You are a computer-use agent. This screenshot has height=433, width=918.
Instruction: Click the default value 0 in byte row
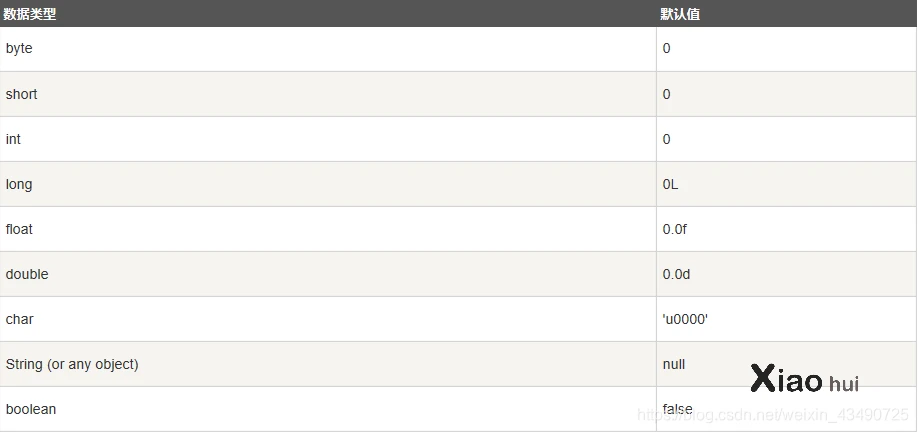(x=667, y=49)
